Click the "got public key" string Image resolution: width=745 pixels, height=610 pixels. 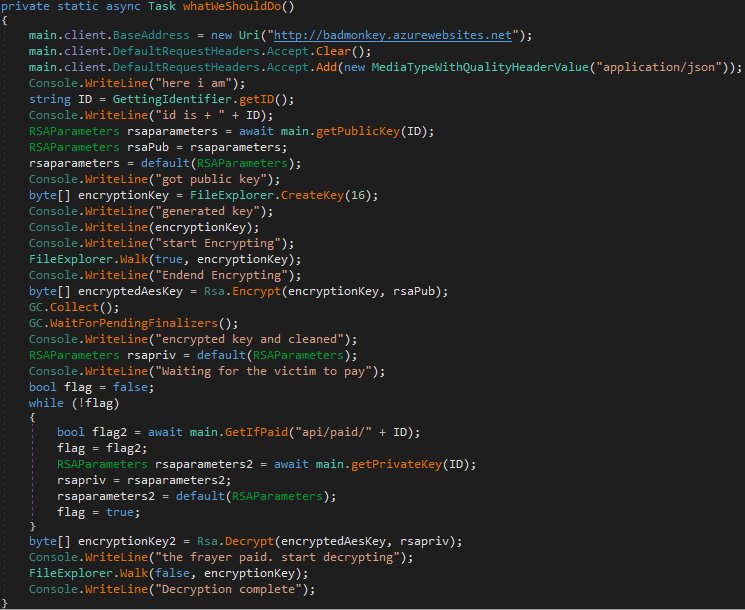(210, 179)
